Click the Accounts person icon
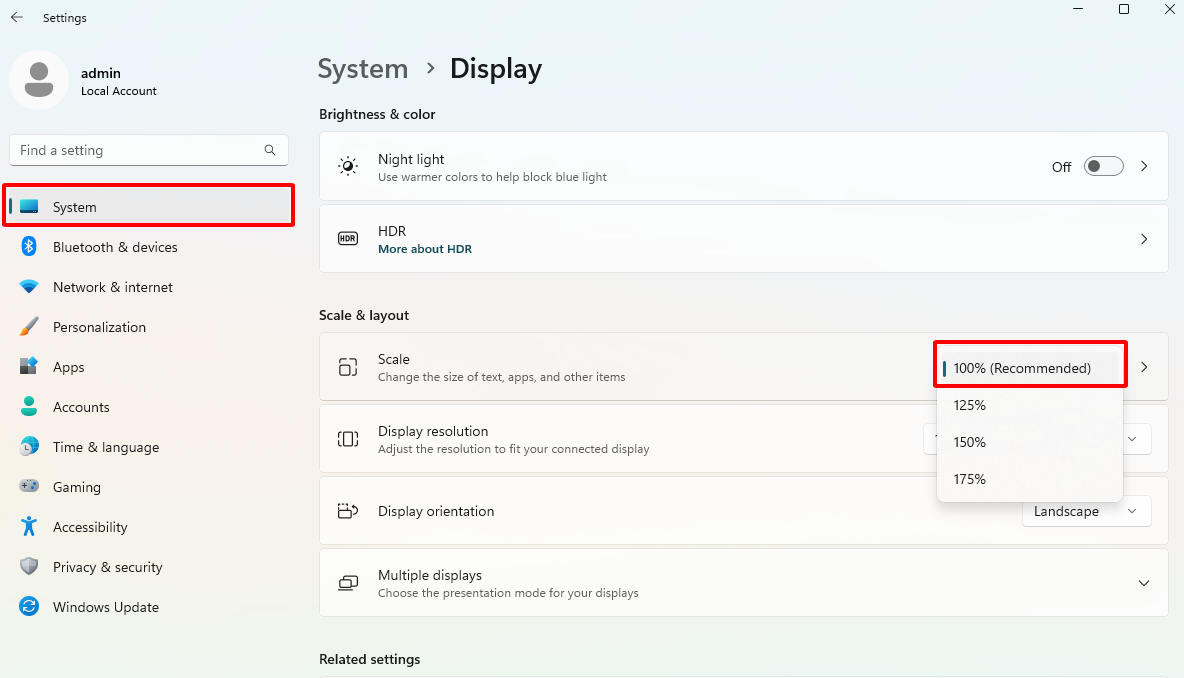This screenshot has height=678, width=1184. coord(29,406)
